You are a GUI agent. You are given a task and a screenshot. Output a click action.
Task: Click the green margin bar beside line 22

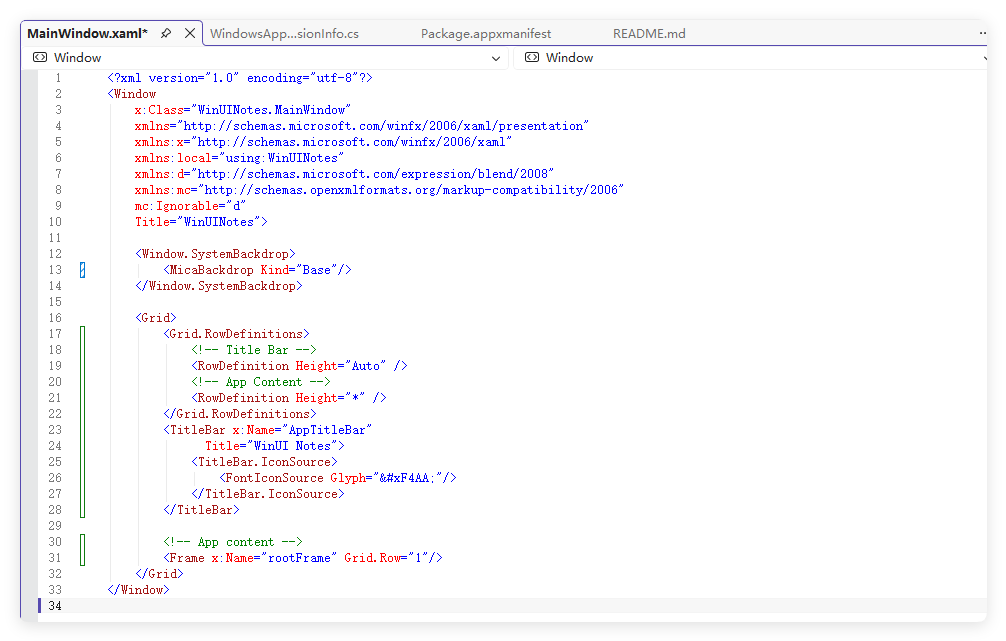[82, 414]
